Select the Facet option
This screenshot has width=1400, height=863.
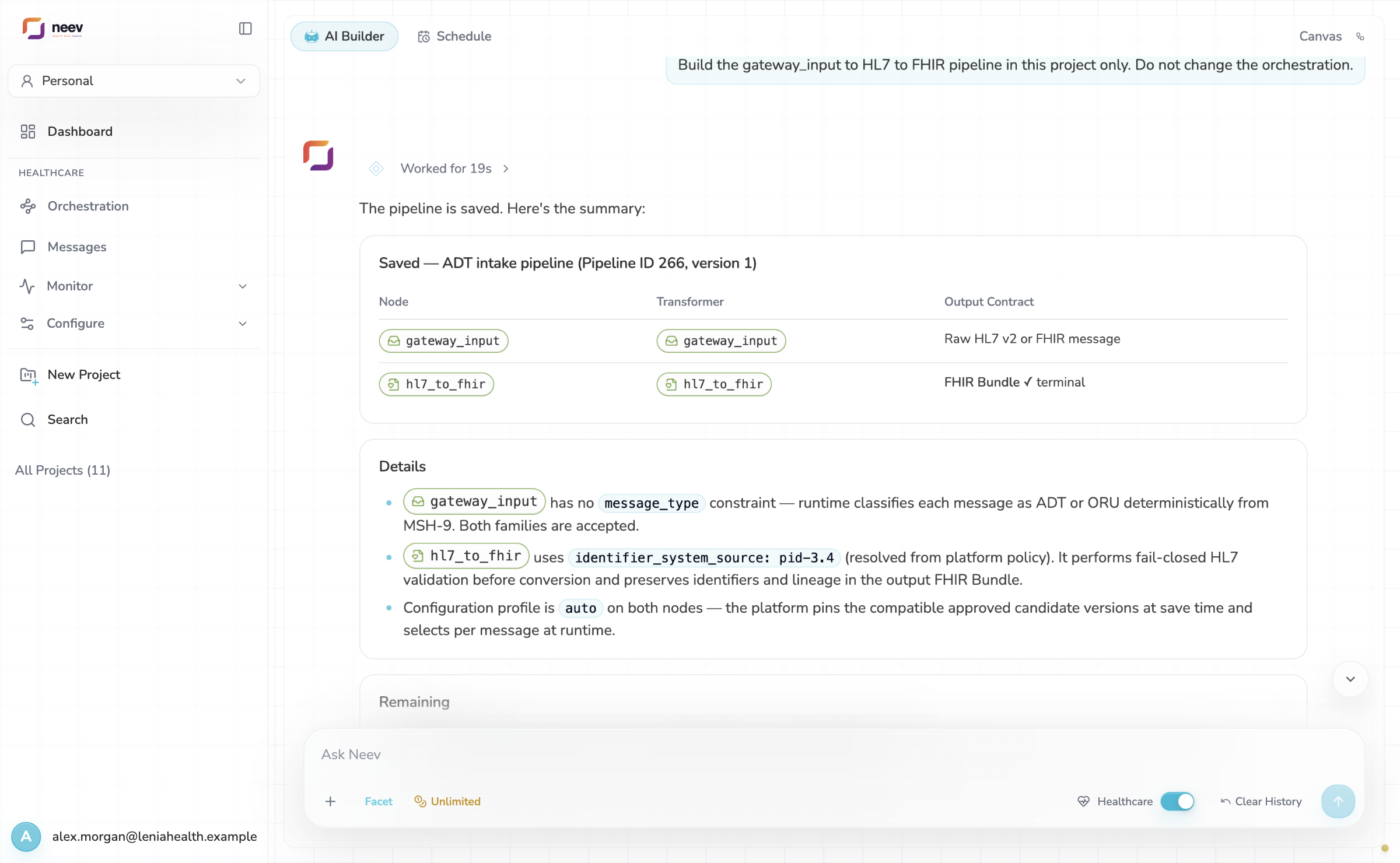point(379,802)
